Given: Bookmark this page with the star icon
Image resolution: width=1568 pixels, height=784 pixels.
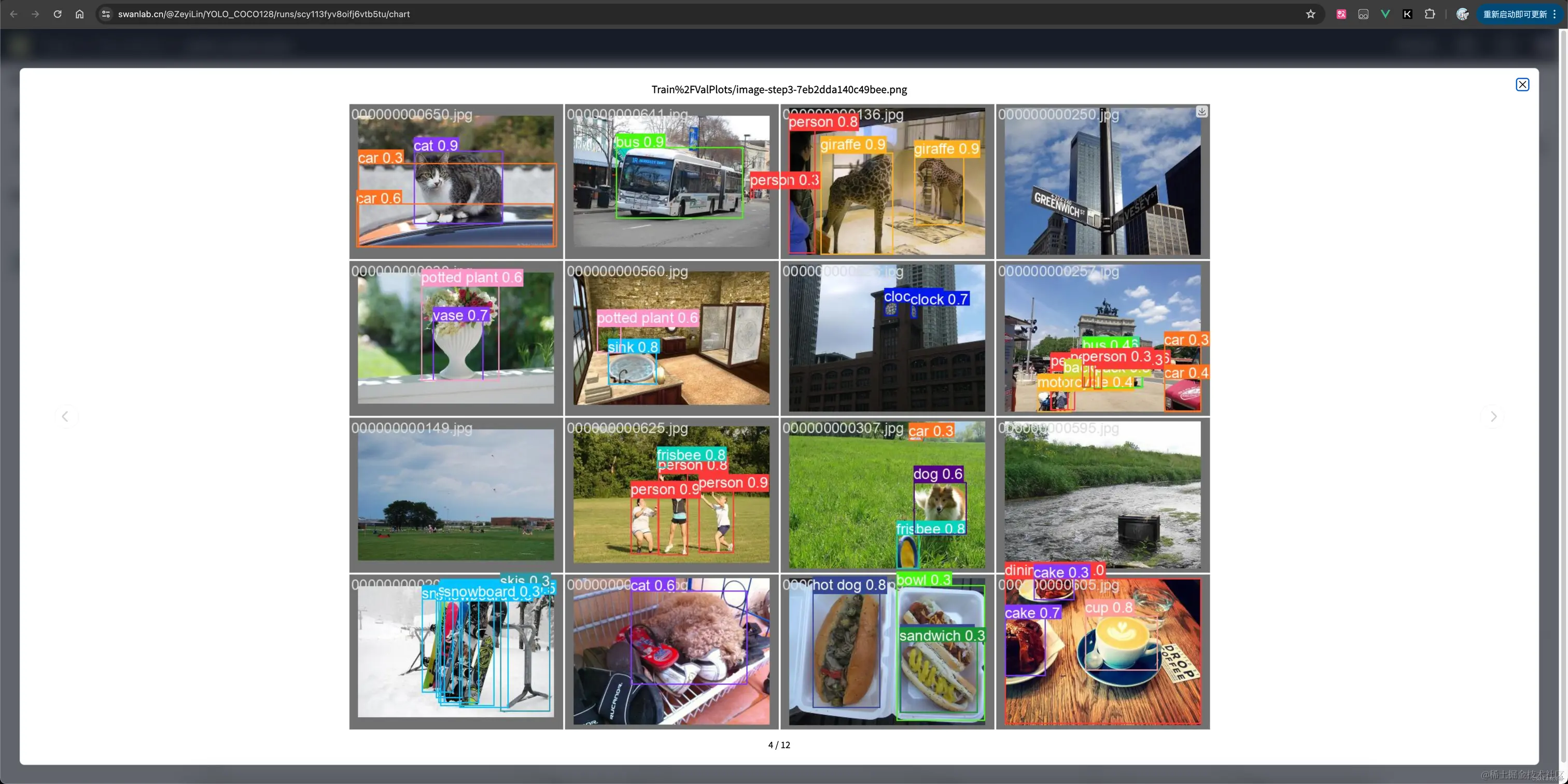Looking at the screenshot, I should [1310, 14].
